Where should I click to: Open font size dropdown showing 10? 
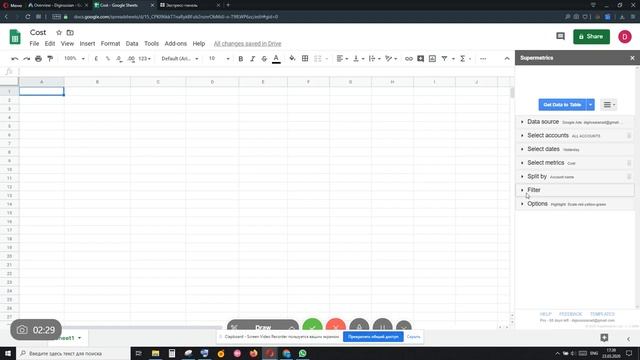[219, 59]
